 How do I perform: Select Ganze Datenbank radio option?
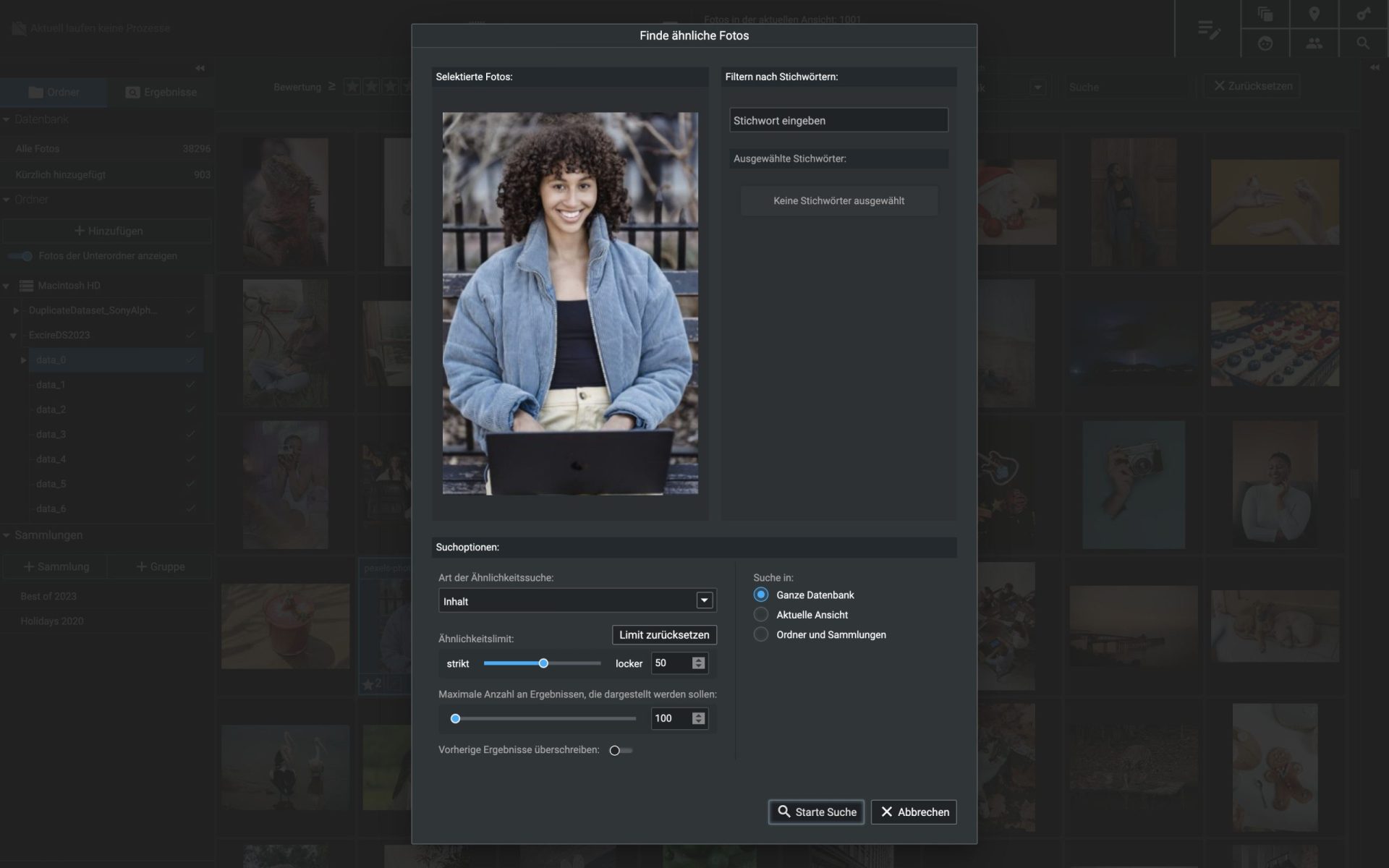coord(761,595)
